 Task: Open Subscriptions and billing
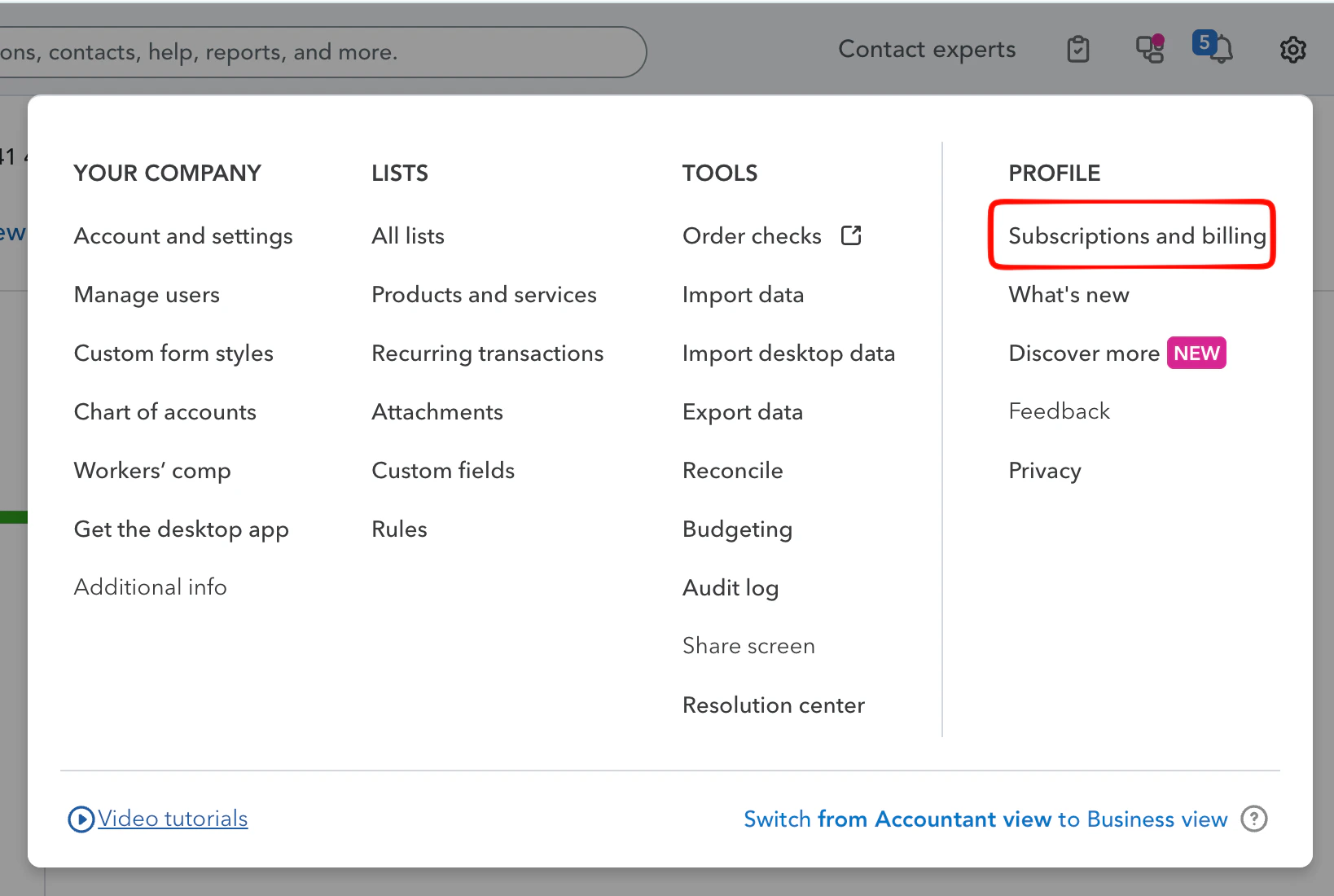[x=1137, y=236]
